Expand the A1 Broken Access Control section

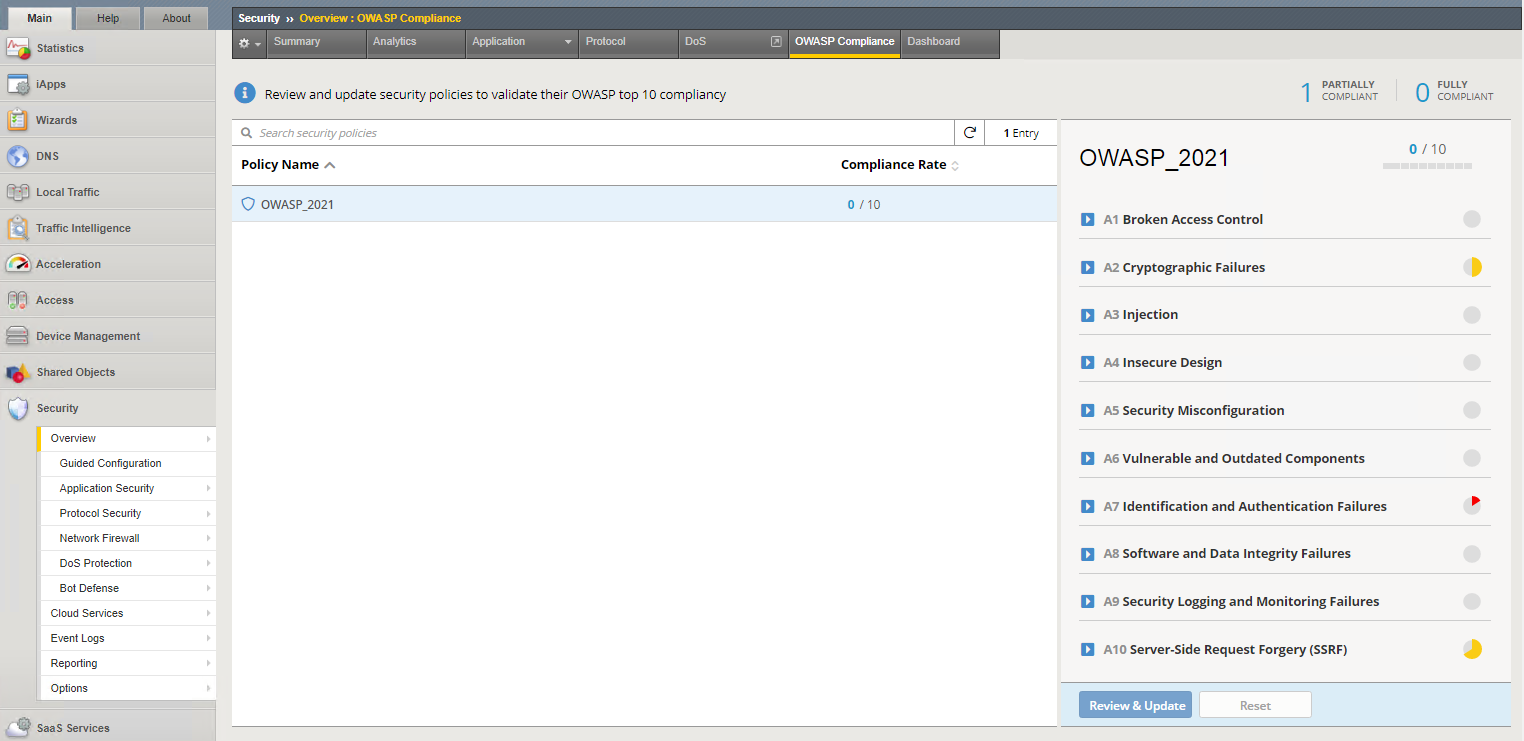pyautogui.click(x=1088, y=219)
